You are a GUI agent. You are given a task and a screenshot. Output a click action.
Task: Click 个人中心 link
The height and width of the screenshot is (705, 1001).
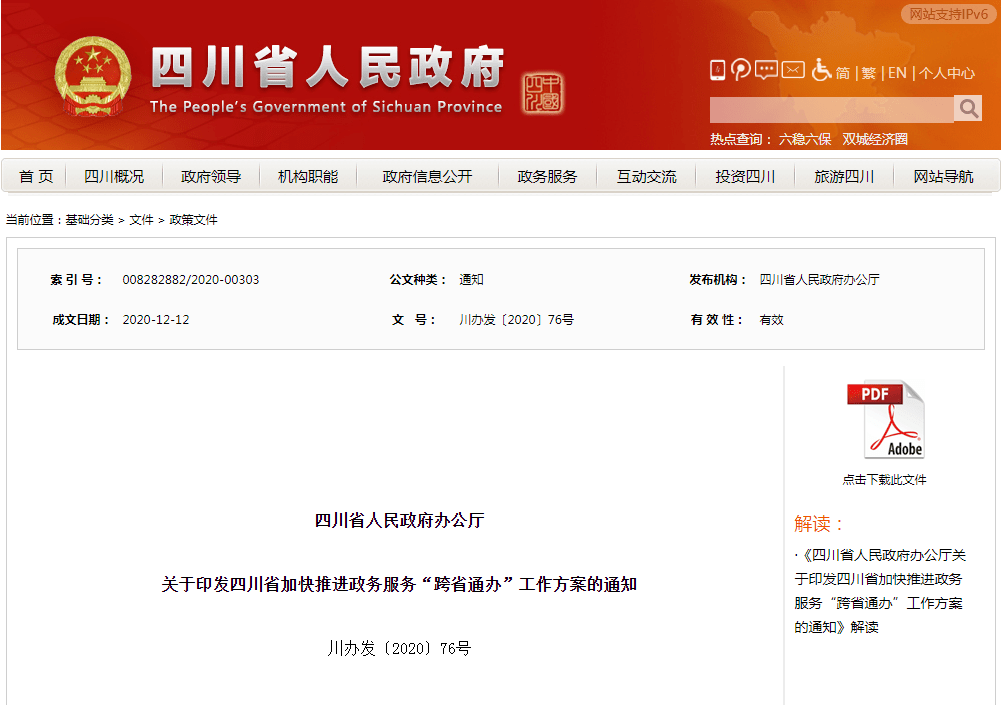point(946,73)
